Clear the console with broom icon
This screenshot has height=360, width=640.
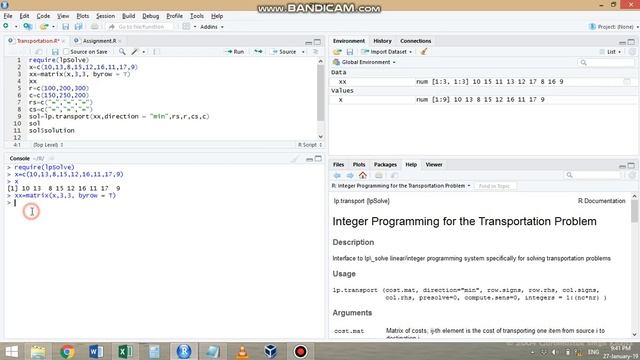point(295,159)
